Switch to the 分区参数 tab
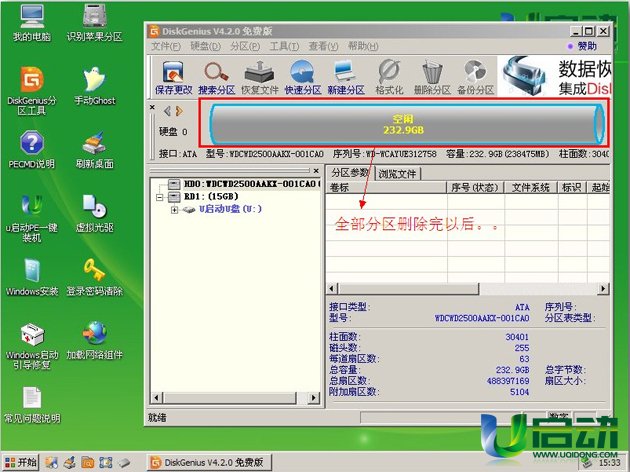630x472 pixels. [350, 173]
